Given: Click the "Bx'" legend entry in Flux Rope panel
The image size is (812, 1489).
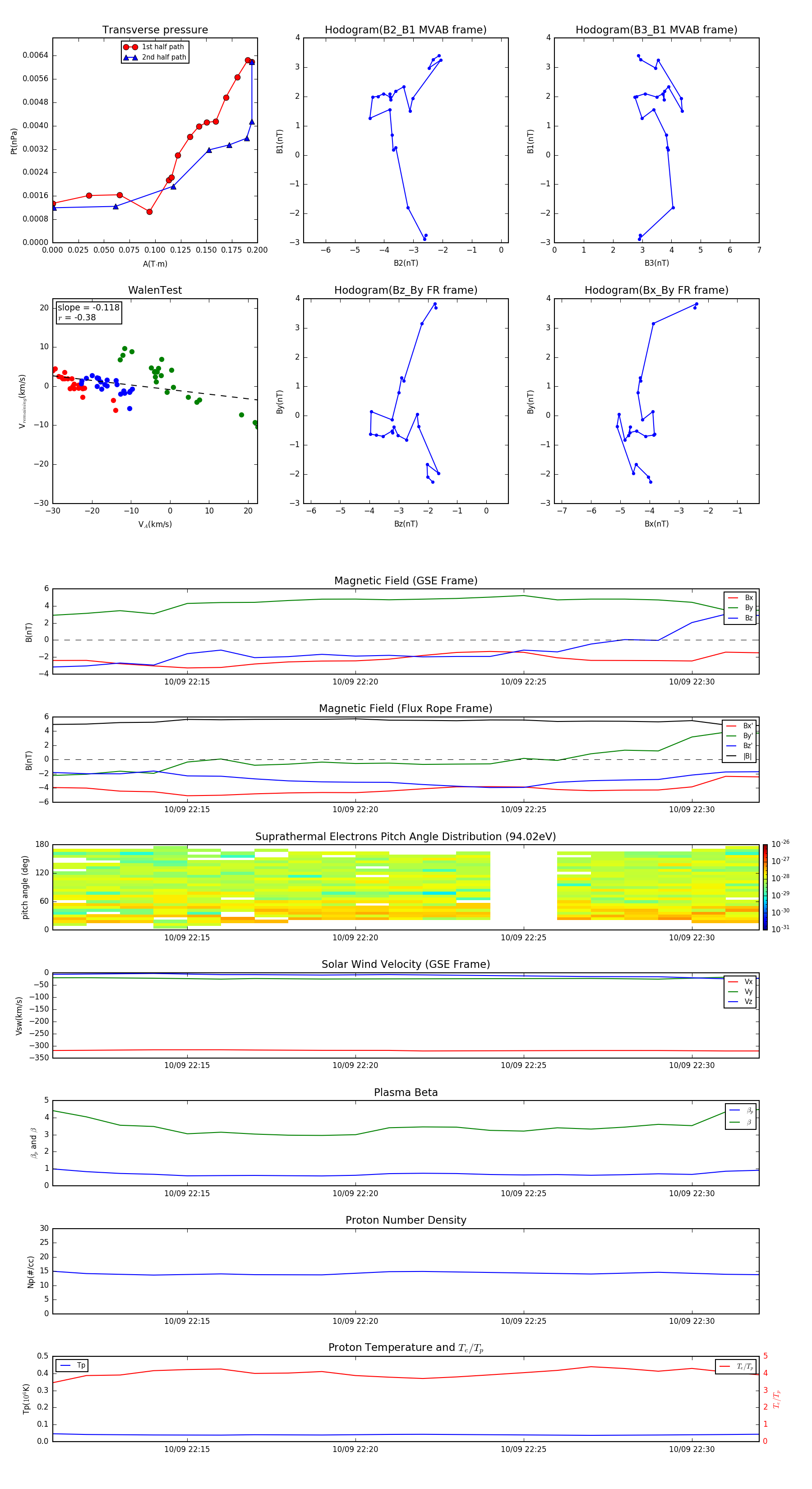Looking at the screenshot, I should coord(740,726).
